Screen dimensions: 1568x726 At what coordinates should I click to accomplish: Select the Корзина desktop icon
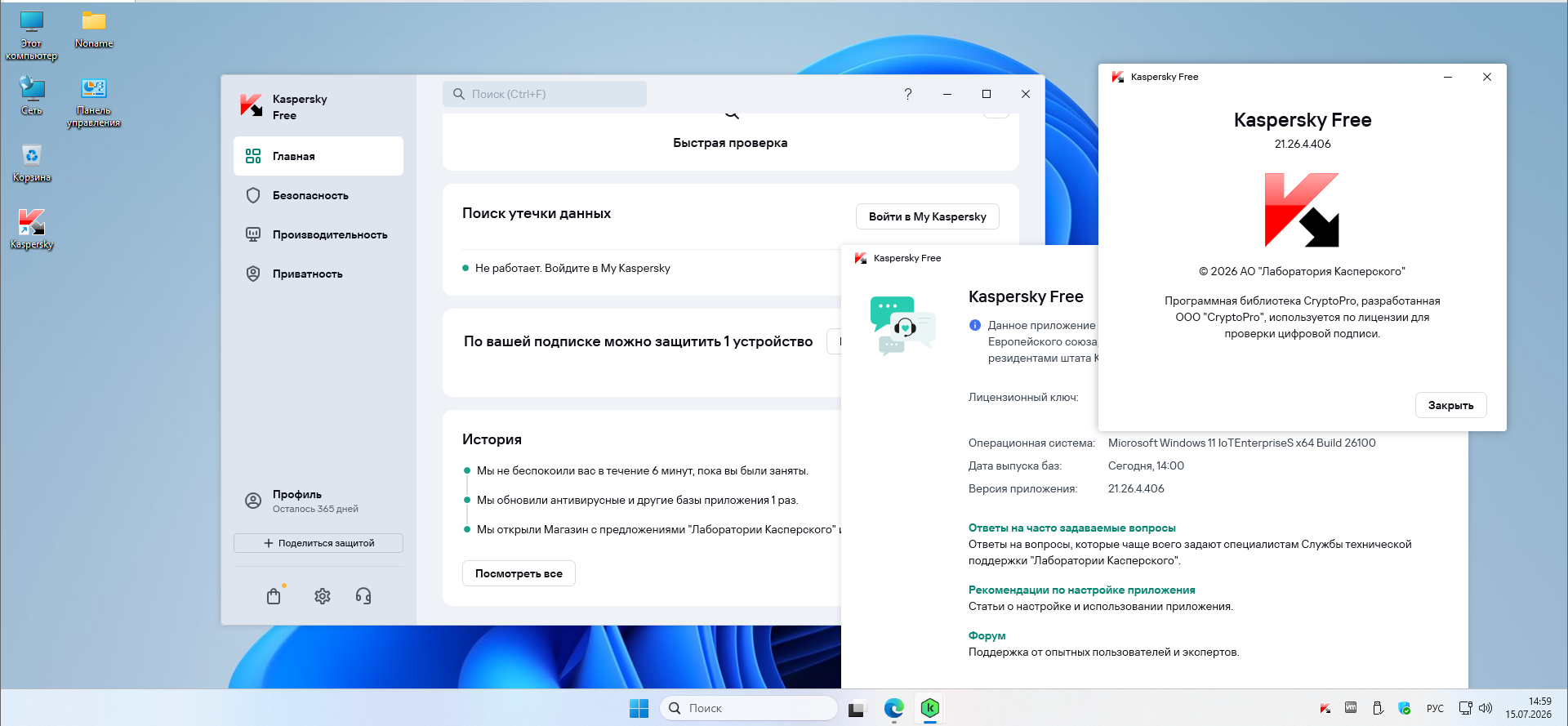tap(32, 162)
